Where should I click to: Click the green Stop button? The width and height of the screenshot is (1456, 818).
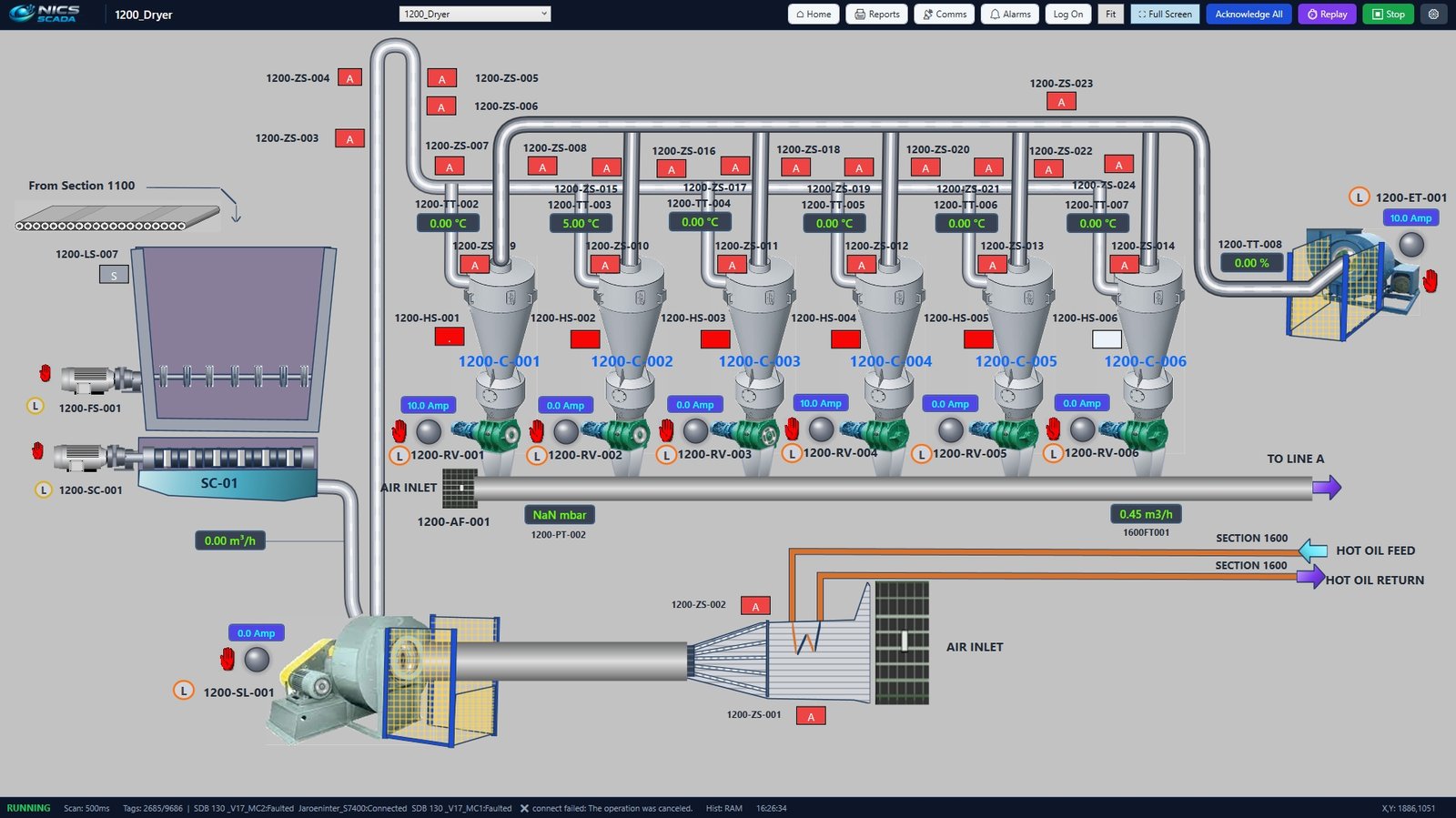coord(1388,14)
